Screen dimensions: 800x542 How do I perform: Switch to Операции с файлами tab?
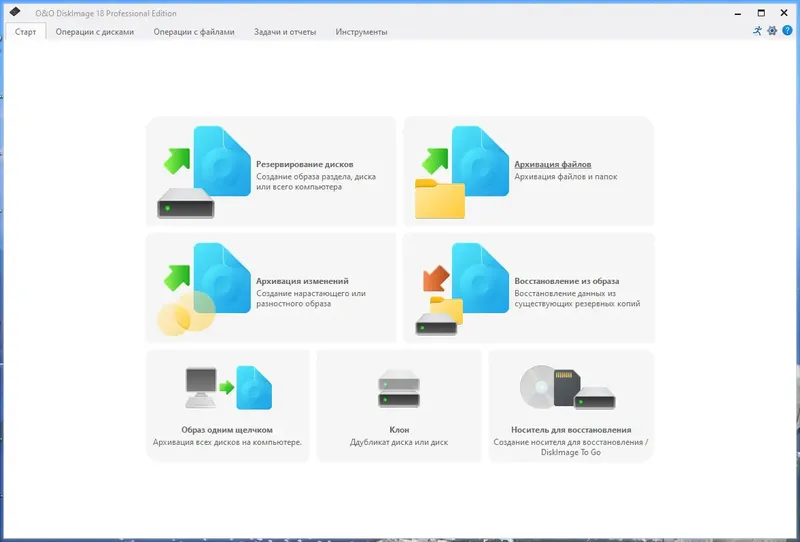click(194, 32)
